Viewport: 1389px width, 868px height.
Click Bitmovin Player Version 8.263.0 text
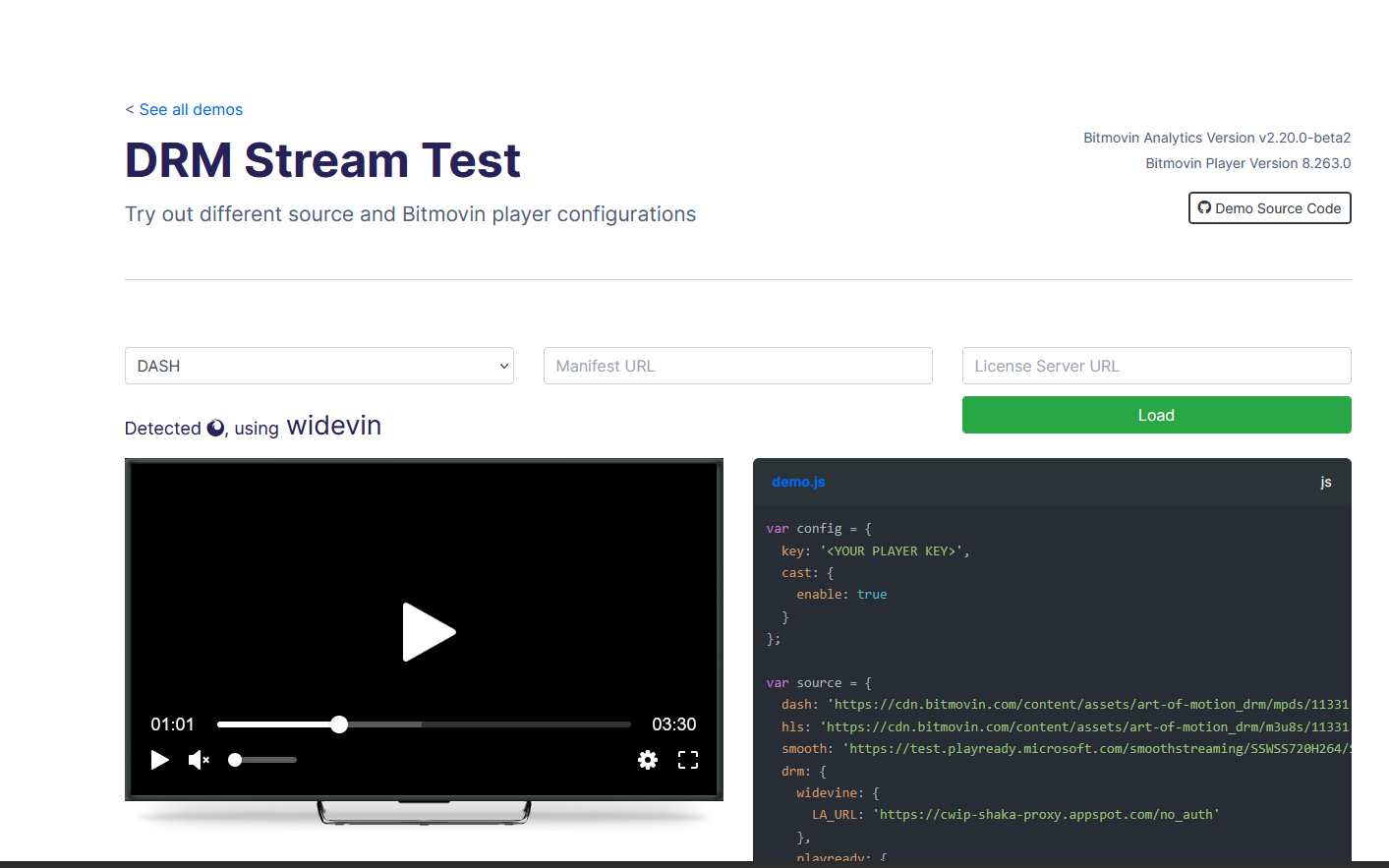click(x=1248, y=163)
